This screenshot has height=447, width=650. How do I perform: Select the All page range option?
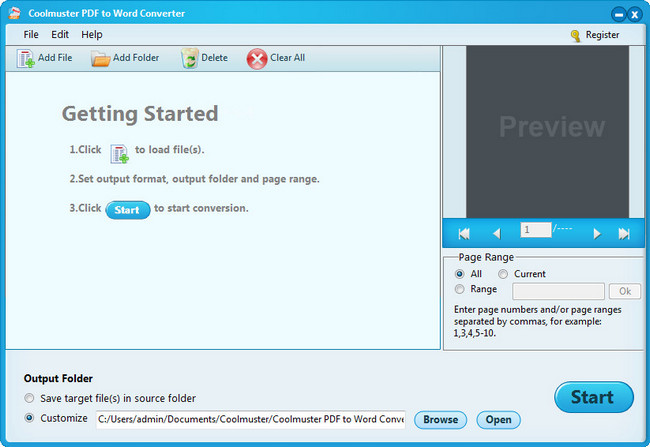point(460,274)
